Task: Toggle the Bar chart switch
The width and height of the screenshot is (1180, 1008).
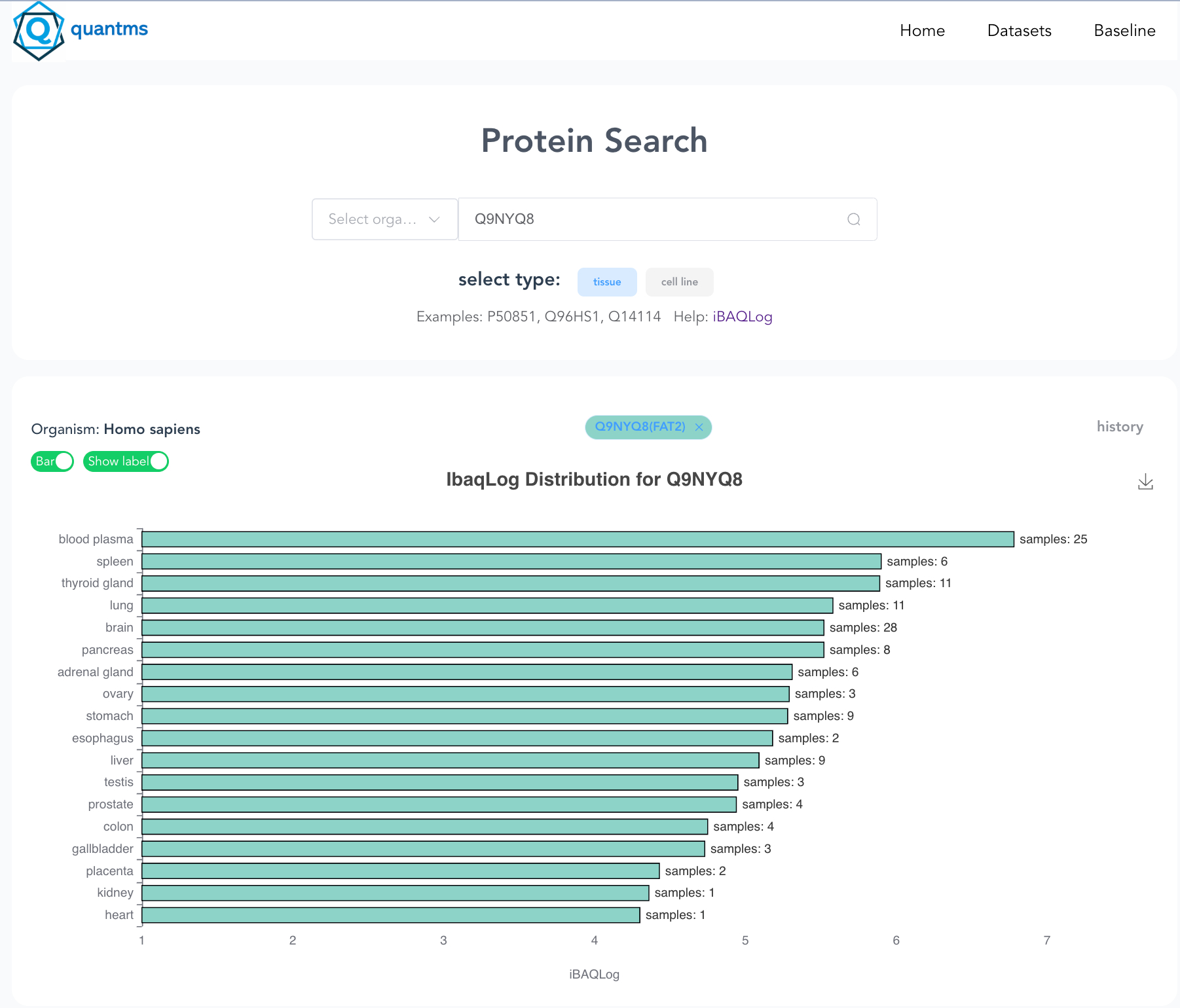Action: click(x=52, y=461)
